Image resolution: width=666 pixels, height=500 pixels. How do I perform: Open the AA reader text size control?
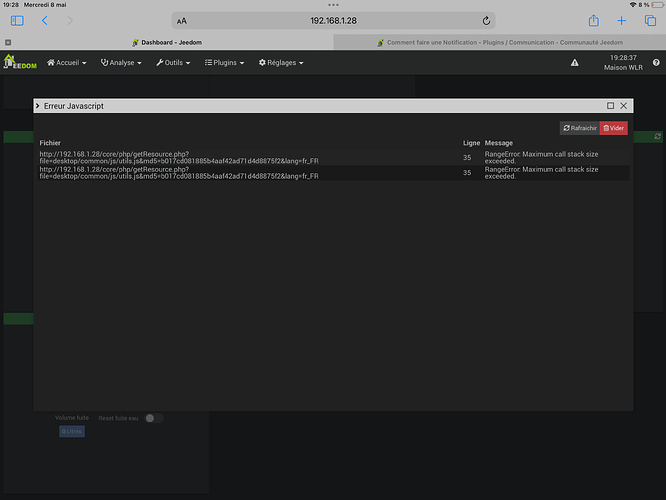coord(182,21)
